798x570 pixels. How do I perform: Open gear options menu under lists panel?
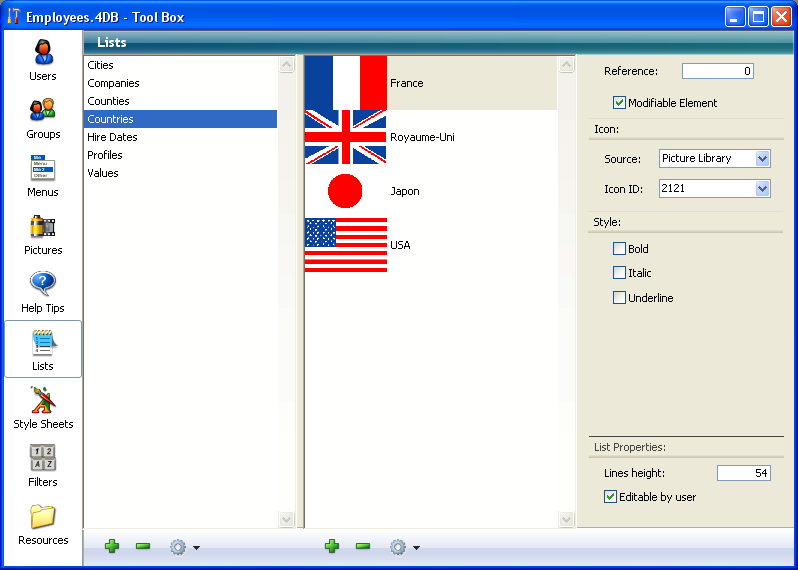[x=183, y=547]
